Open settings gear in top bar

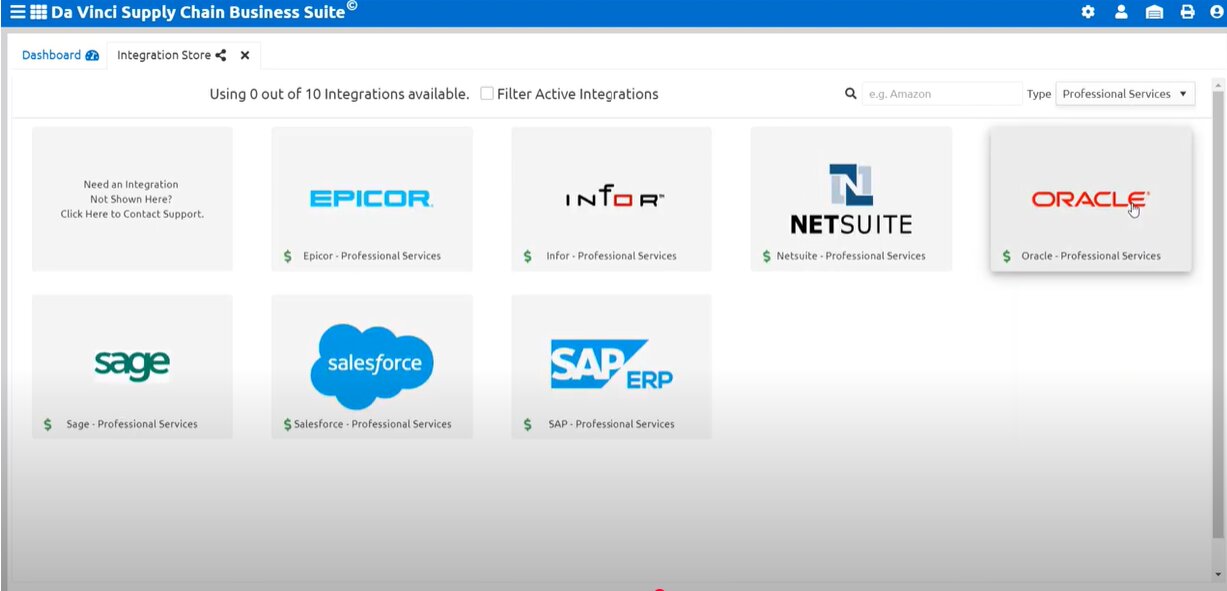1088,12
